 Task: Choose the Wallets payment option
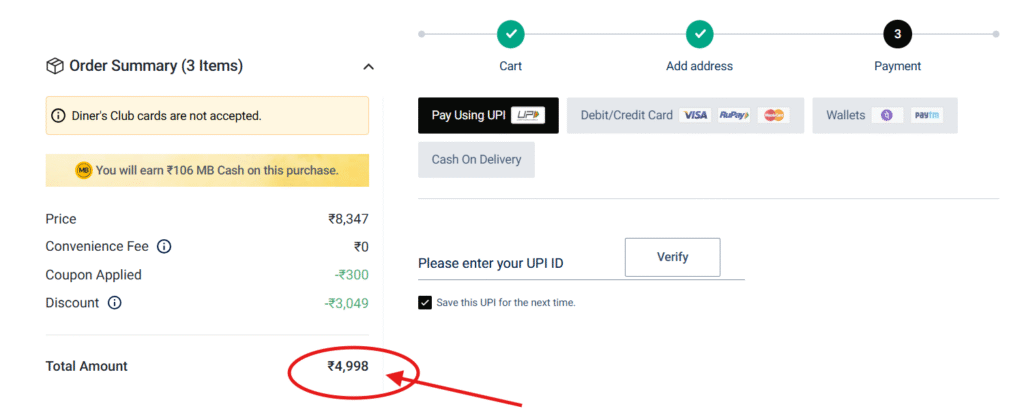[885, 116]
